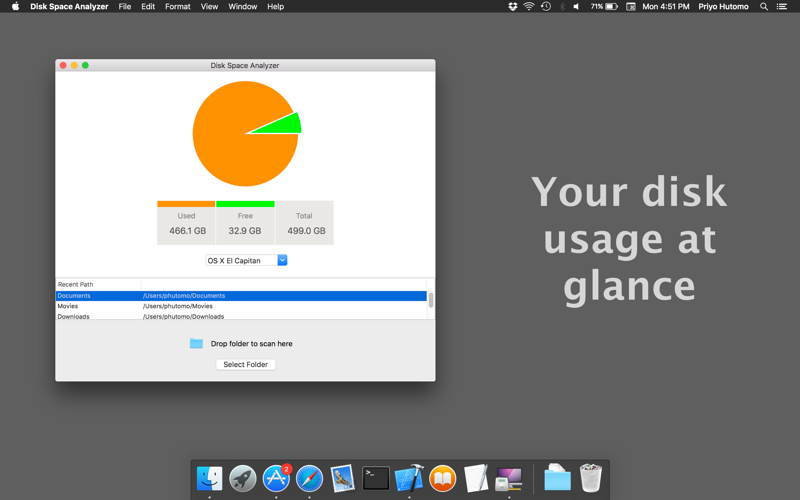Check the 71% battery status icon

click(x=604, y=7)
